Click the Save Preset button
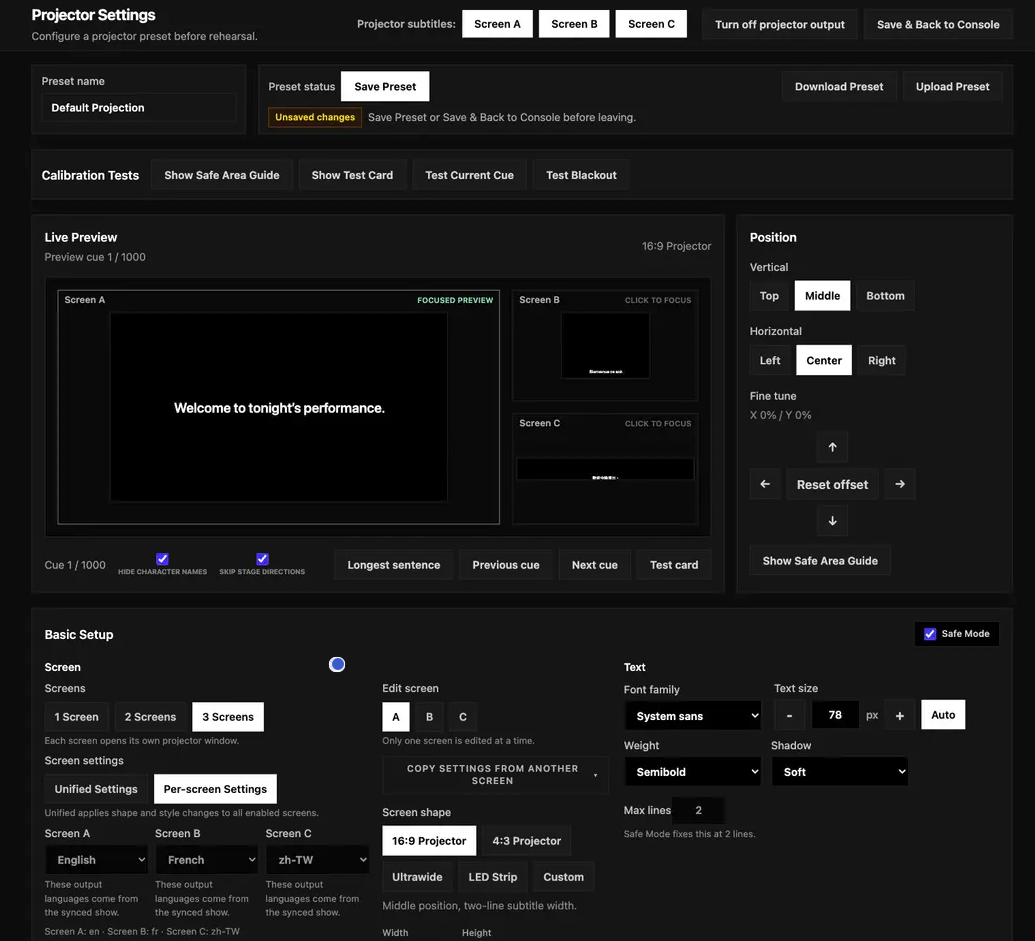 click(385, 86)
